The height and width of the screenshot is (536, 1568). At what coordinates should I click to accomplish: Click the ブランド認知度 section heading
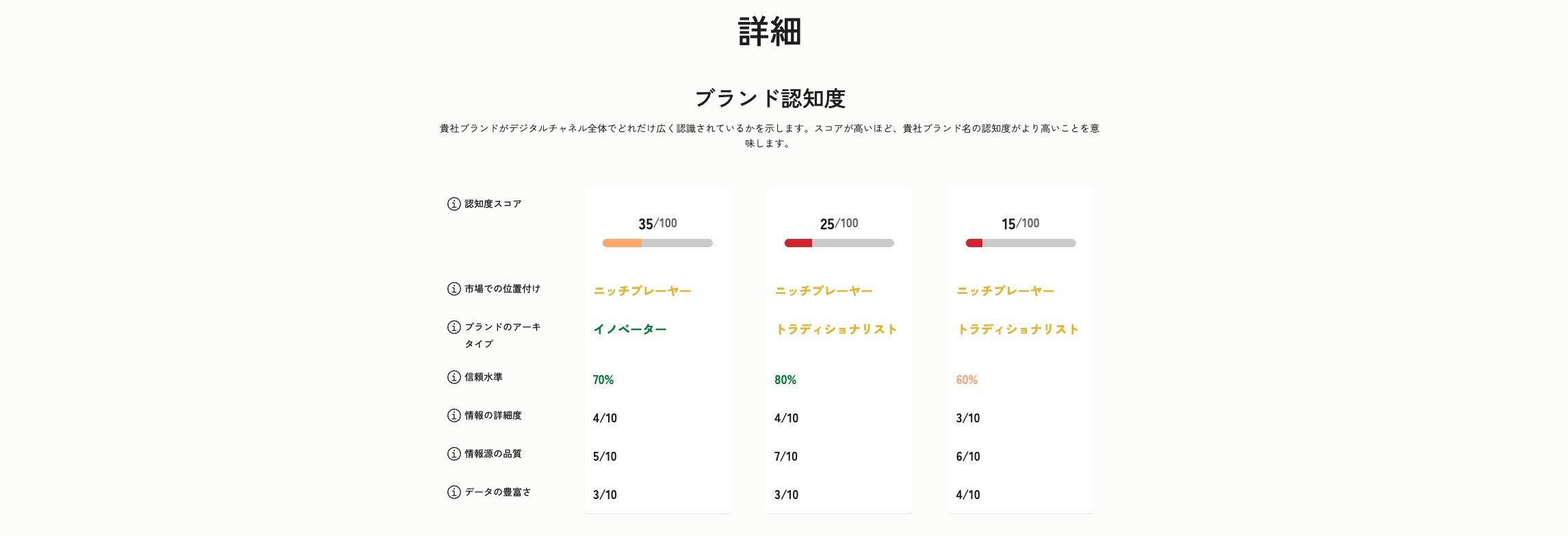(770, 99)
